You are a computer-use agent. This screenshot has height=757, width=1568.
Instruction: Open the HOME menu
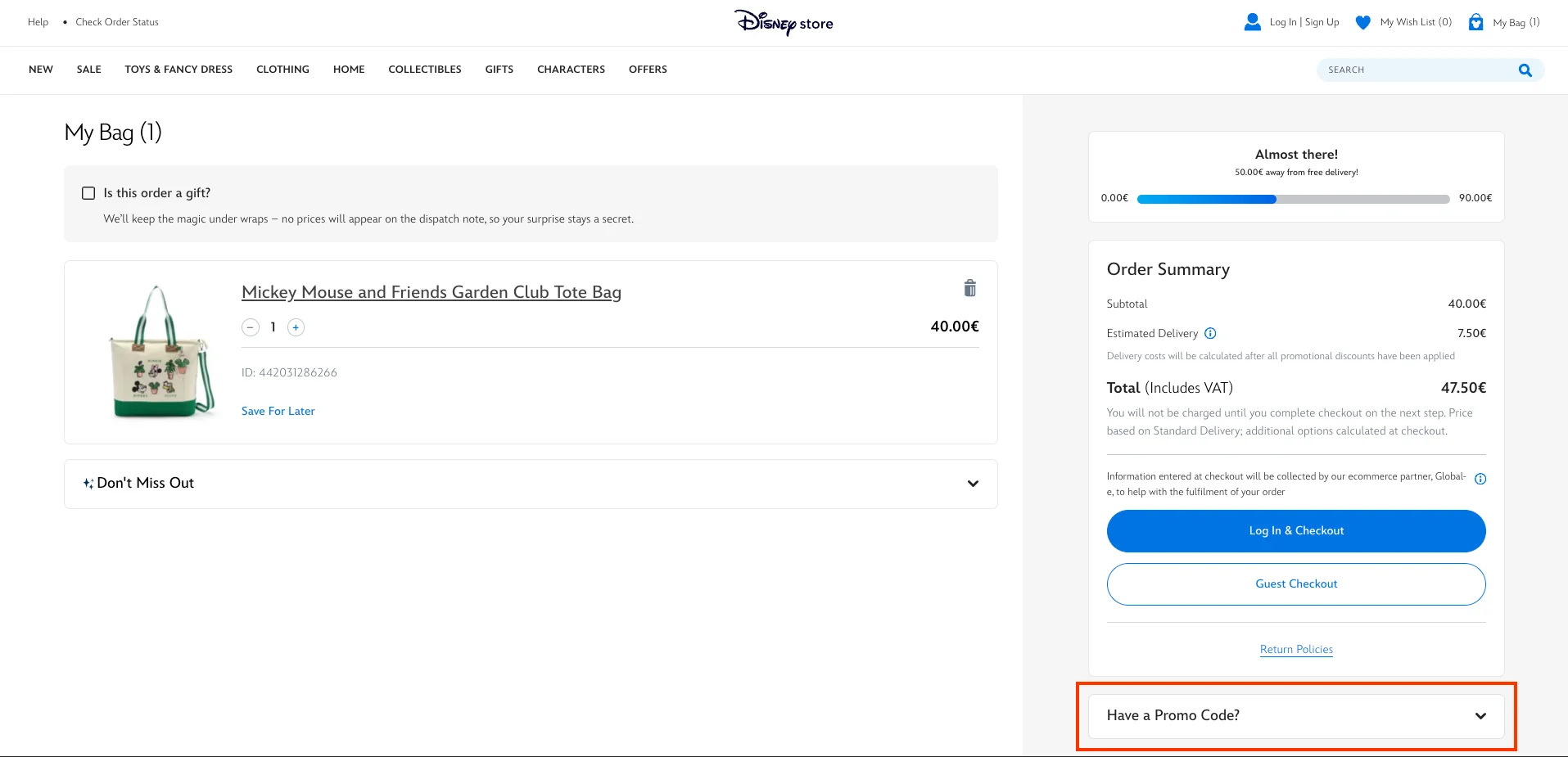(349, 70)
